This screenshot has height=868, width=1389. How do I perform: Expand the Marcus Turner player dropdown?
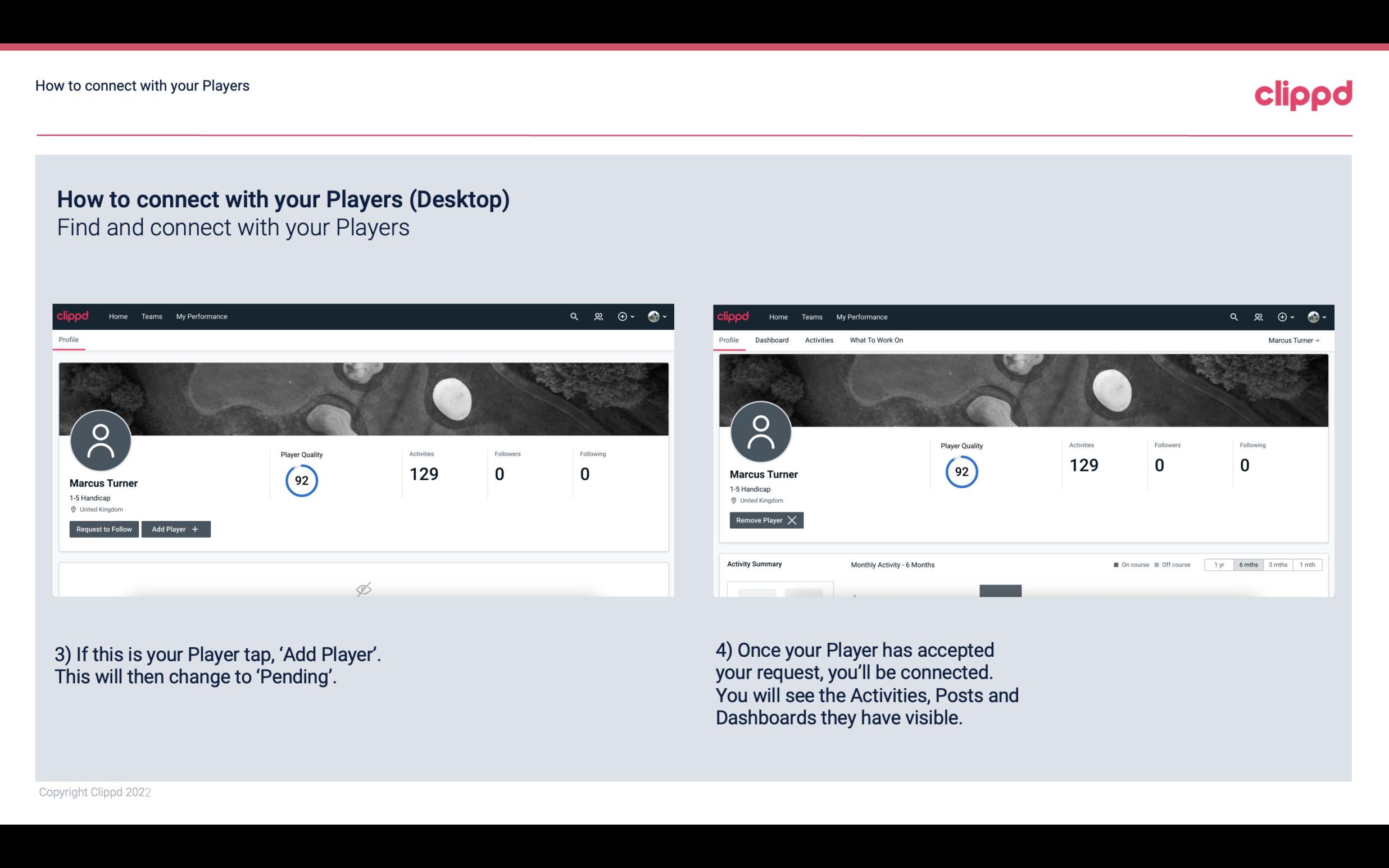click(x=1294, y=340)
